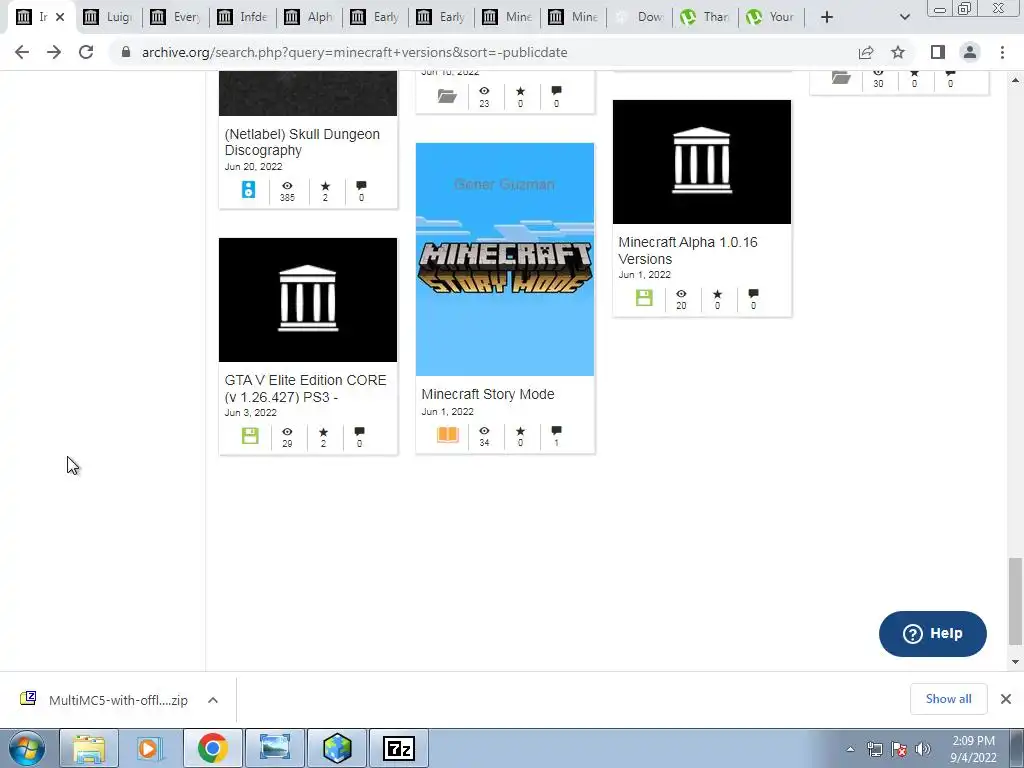Open the Minecraft Story Mode title link
1024x768 pixels.
[x=488, y=394]
